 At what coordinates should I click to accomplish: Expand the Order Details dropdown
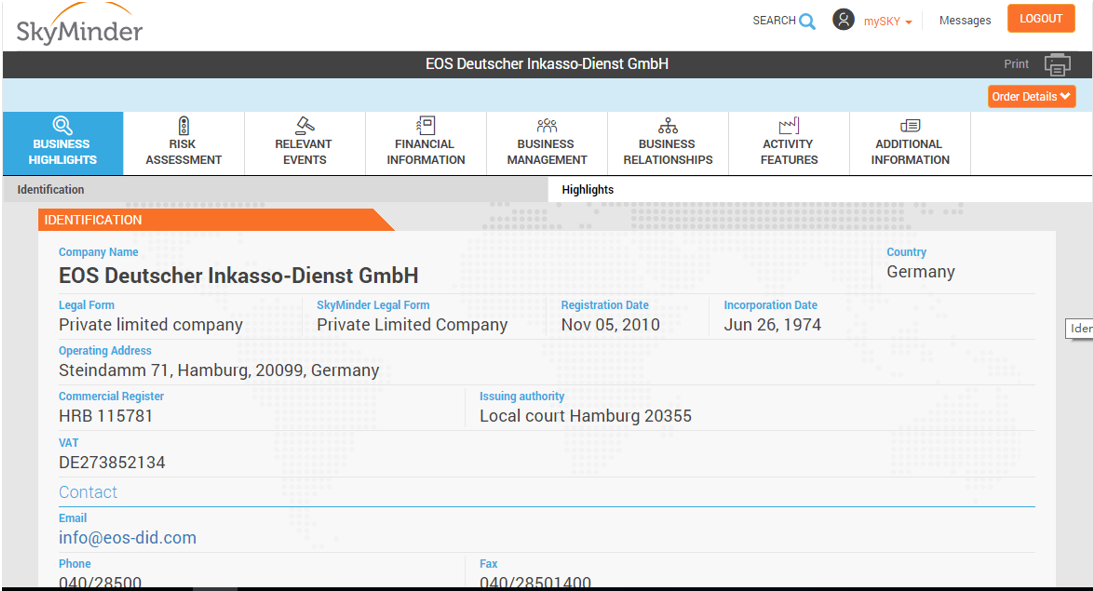click(1031, 97)
